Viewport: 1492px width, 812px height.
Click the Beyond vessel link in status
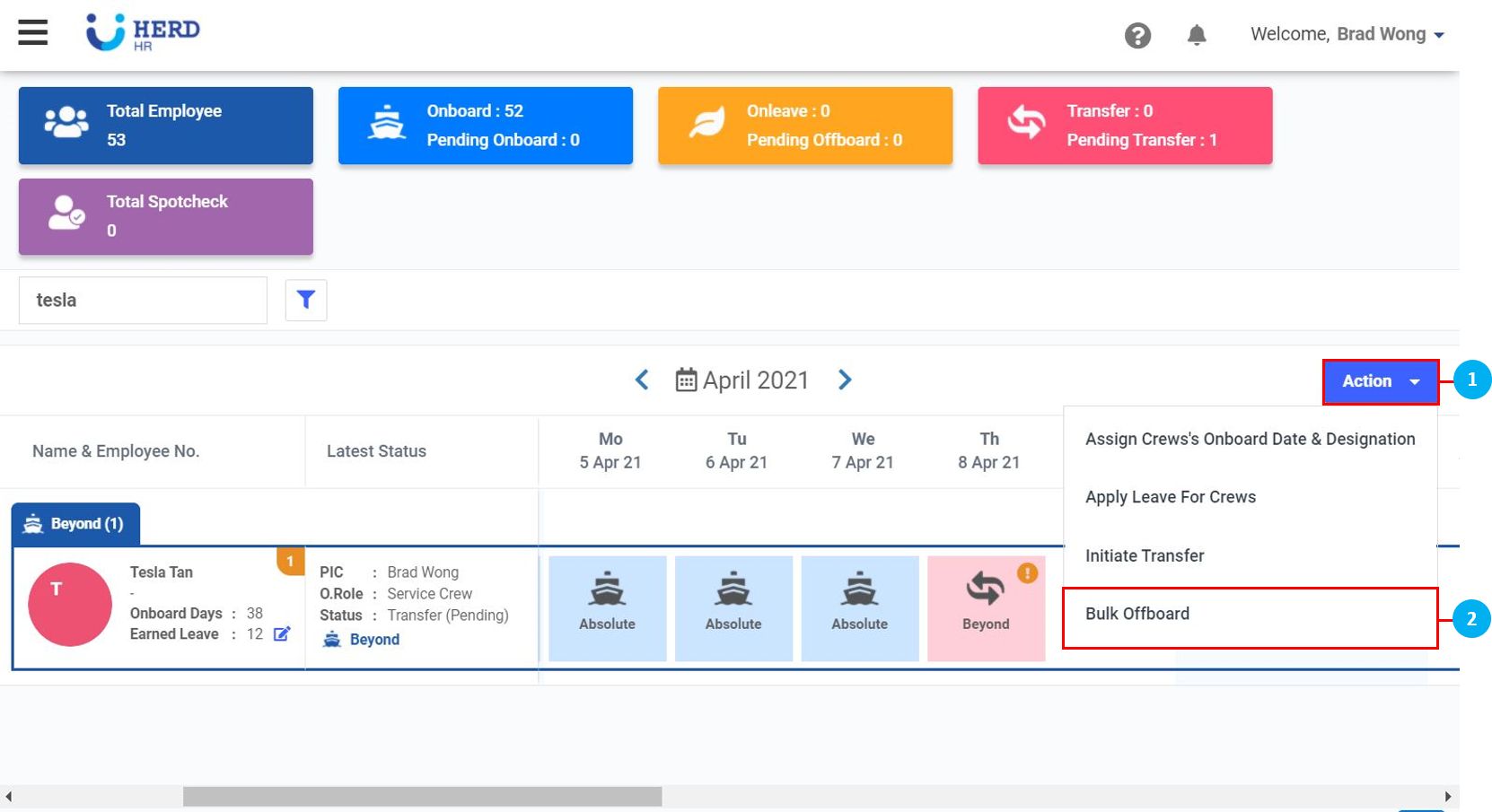pyautogui.click(x=374, y=640)
